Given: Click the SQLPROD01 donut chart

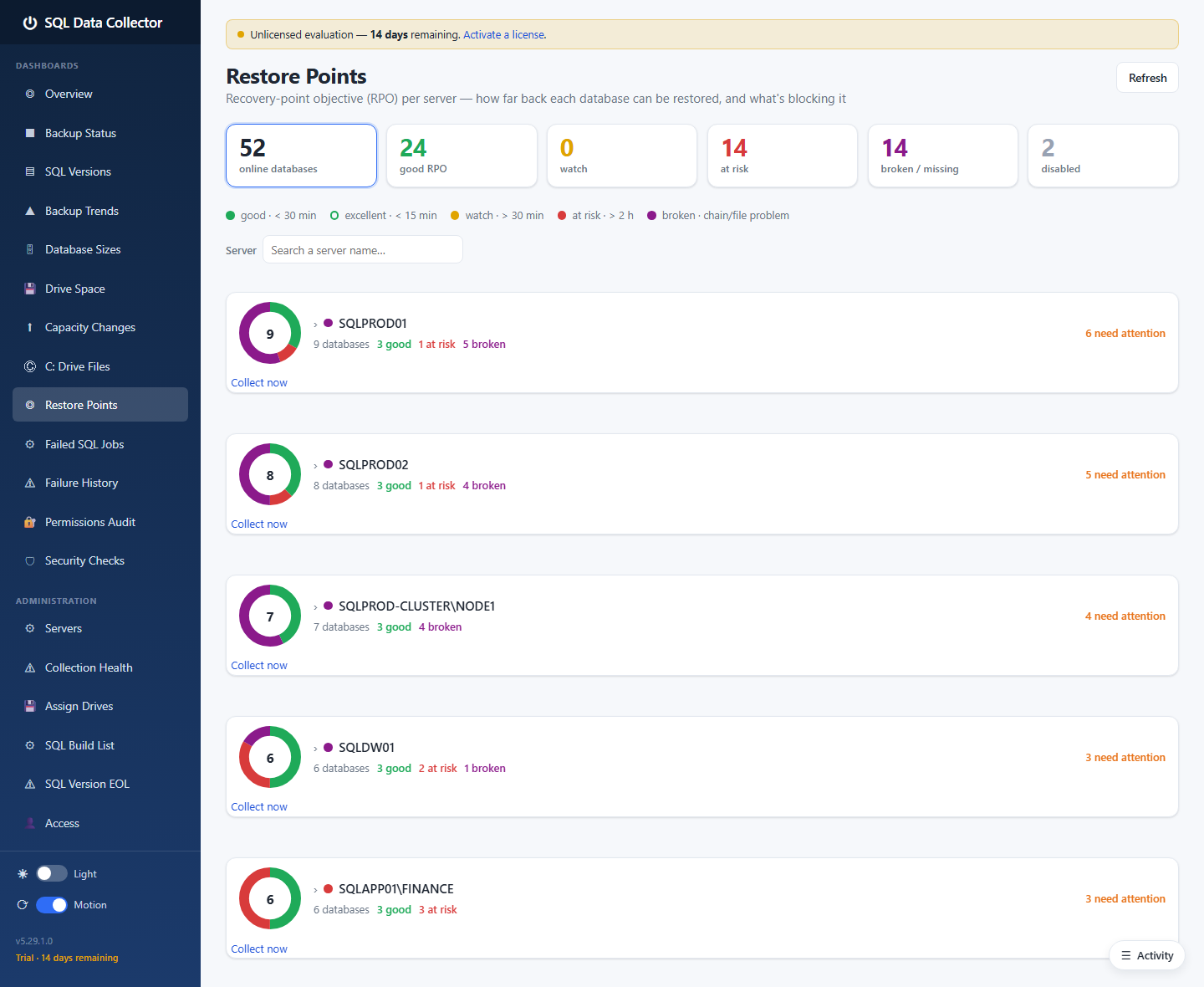Looking at the screenshot, I should (x=270, y=333).
